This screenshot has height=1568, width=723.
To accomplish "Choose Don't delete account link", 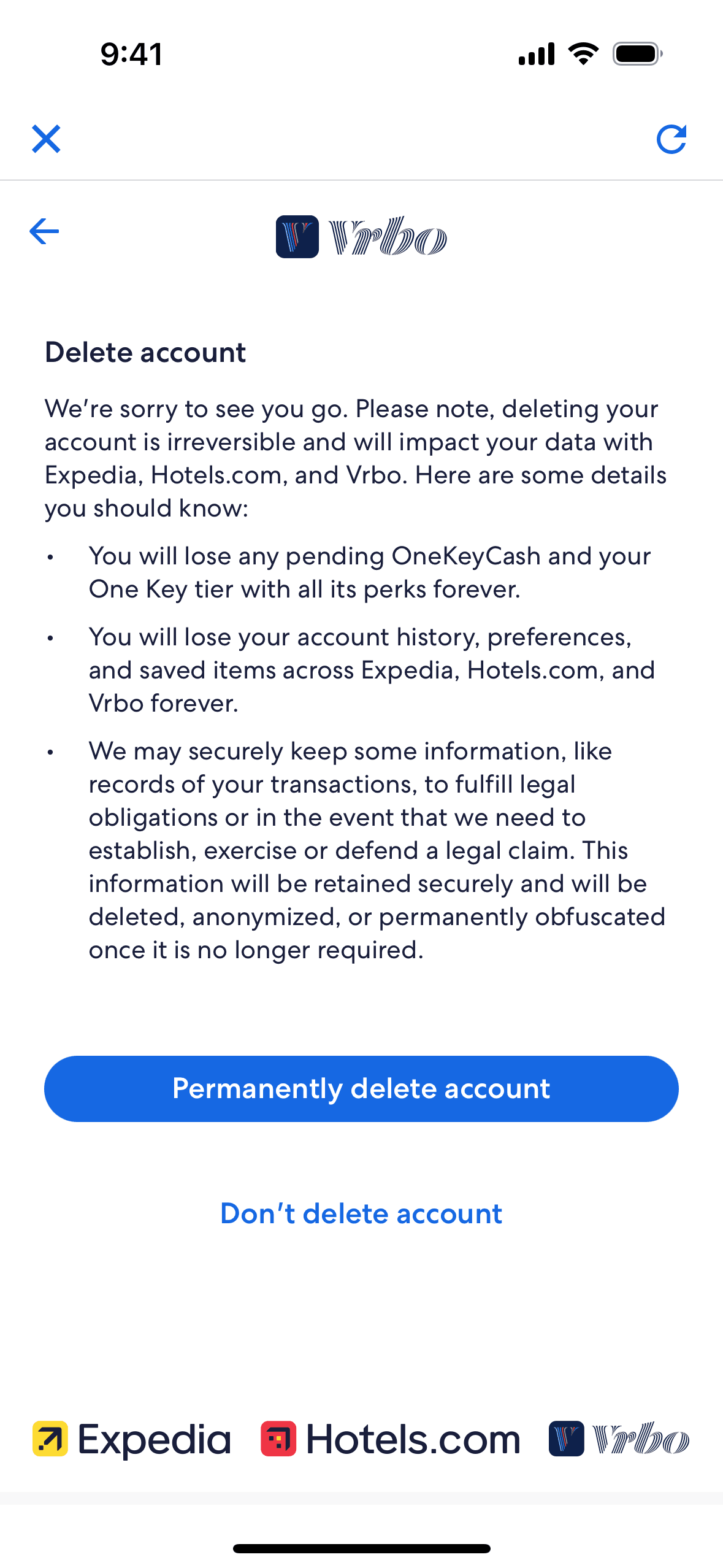I will [x=361, y=1213].
